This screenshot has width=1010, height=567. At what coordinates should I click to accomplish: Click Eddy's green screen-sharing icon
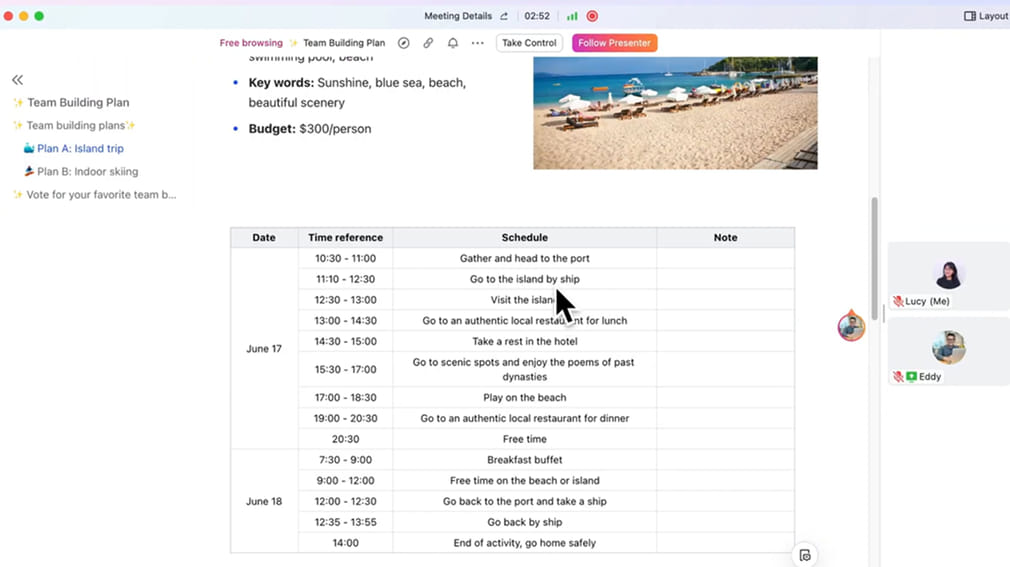pos(911,376)
